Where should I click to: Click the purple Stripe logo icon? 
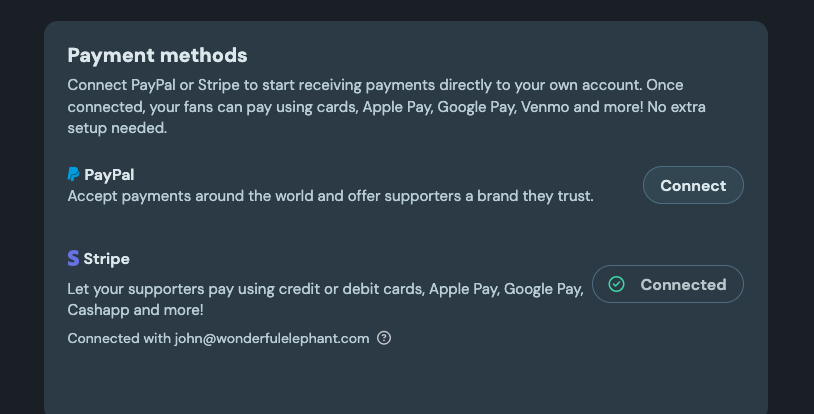(x=73, y=258)
